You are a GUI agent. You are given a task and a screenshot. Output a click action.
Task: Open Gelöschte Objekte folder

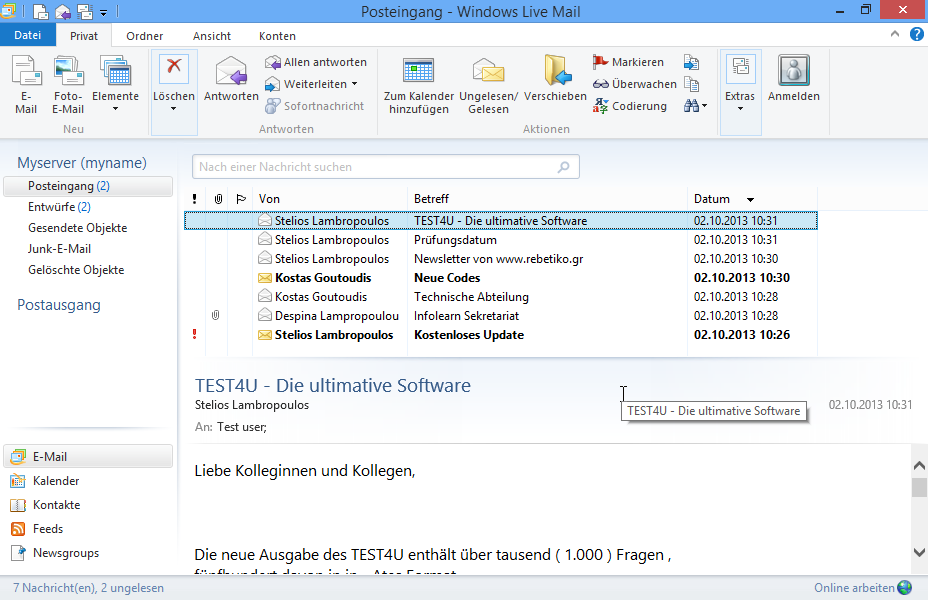(76, 270)
